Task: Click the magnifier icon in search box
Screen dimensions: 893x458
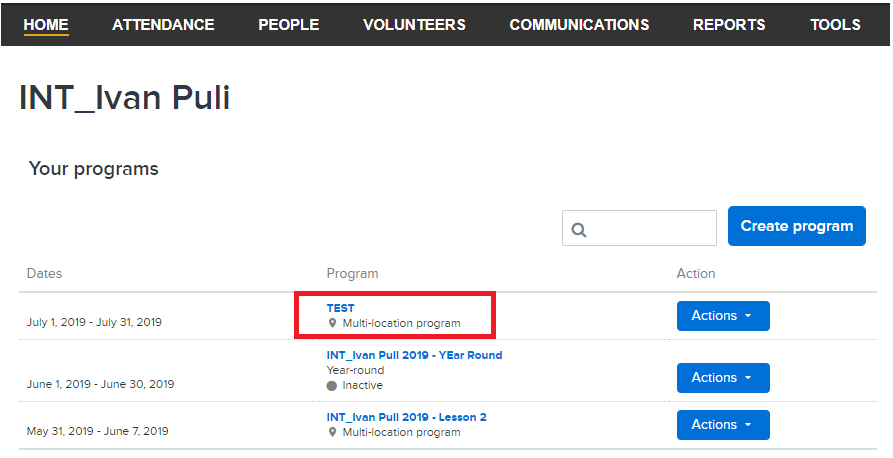Action: pos(579,230)
